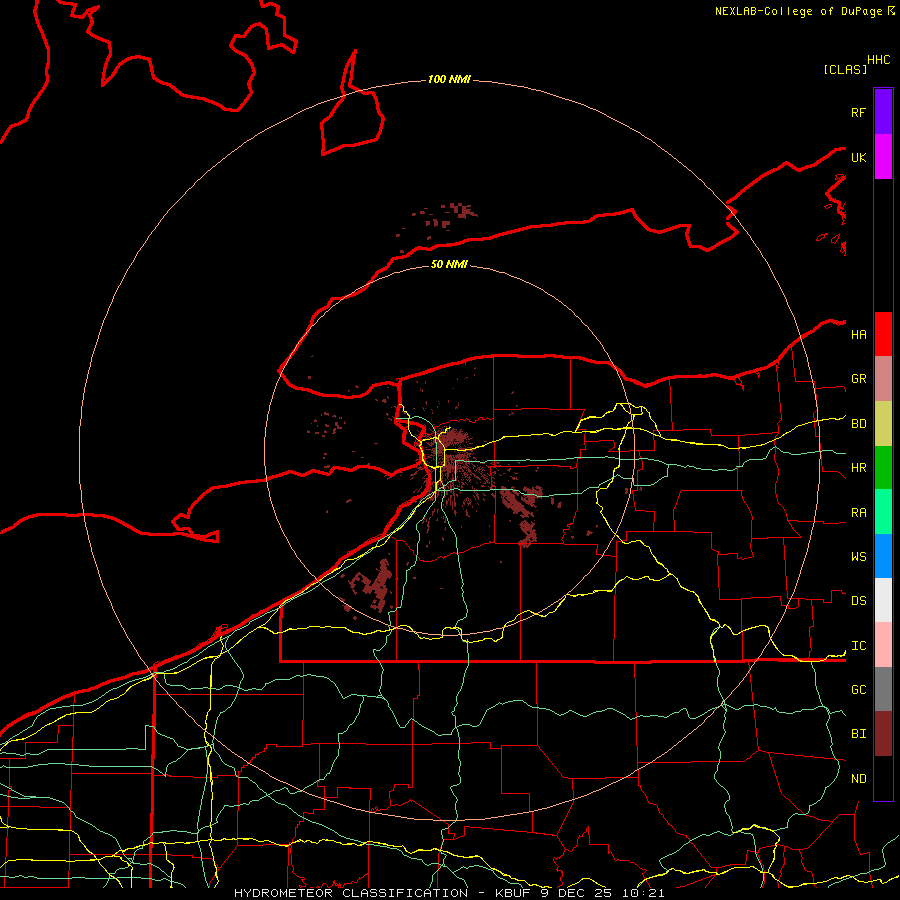Click the GC gray legend swatch
Viewport: 900px width, 900px height.
(883, 689)
